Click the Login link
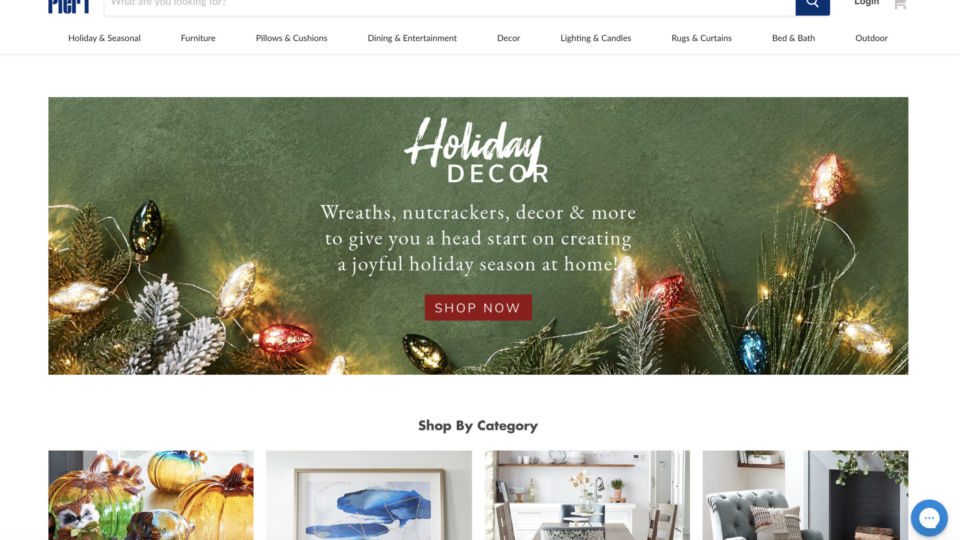Image resolution: width=960 pixels, height=540 pixels. [866, 3]
